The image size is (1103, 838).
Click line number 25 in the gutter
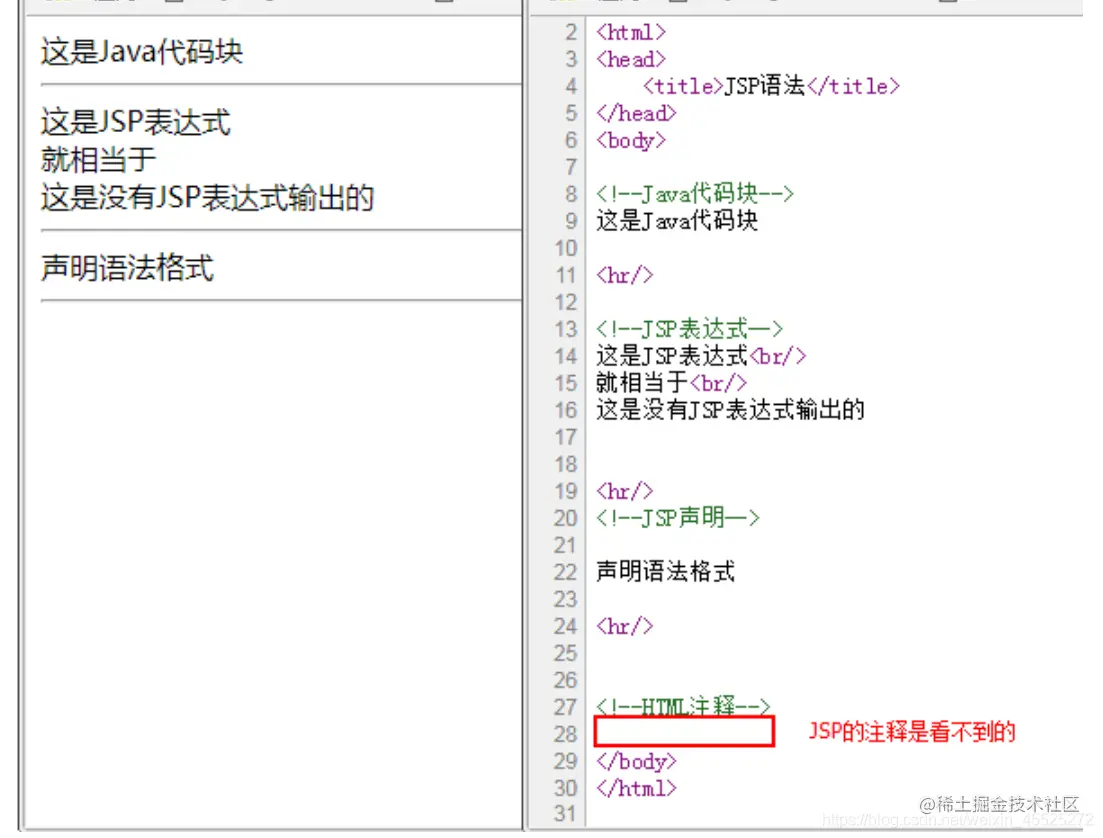click(566, 654)
